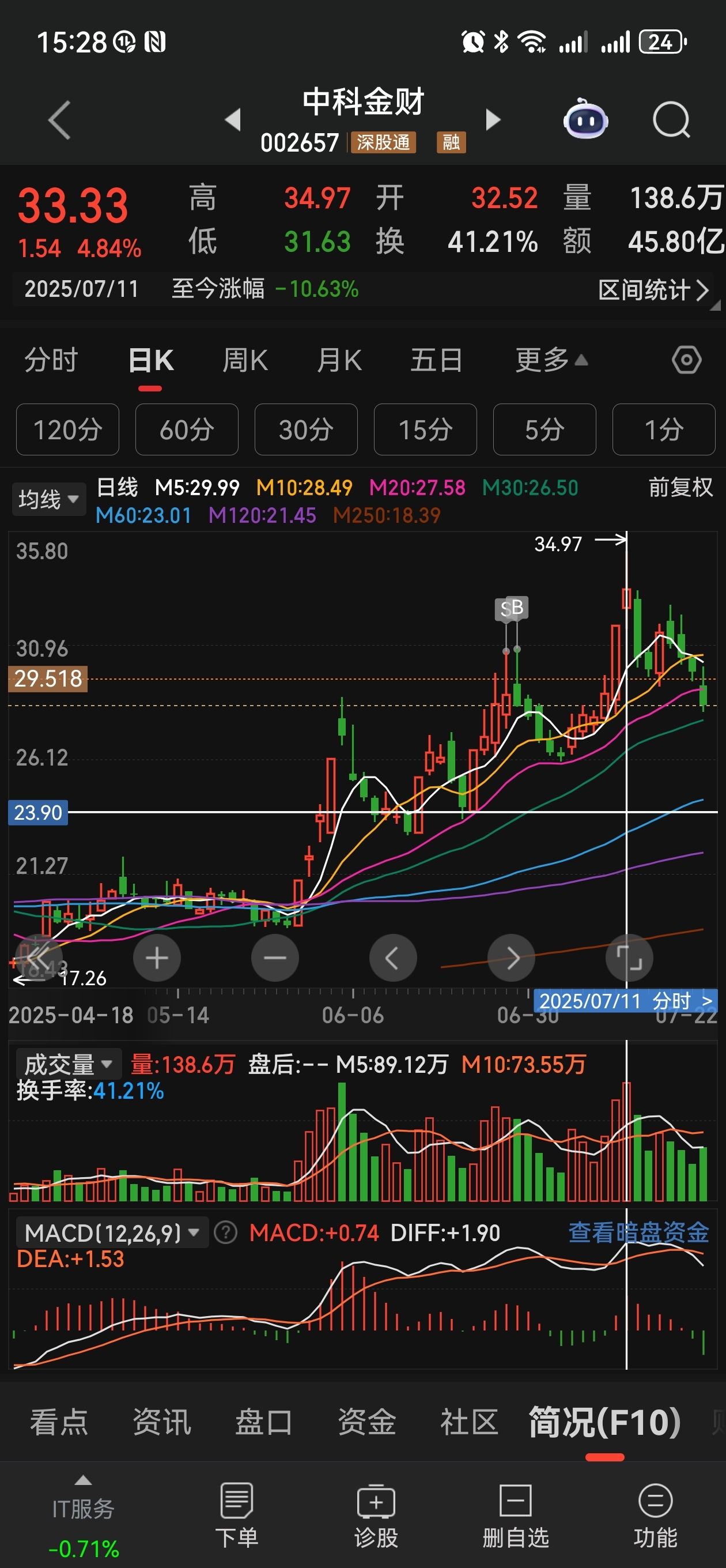Image resolution: width=726 pixels, height=1568 pixels.
Task: Tap the 中科金财 stock title
Action: point(364,101)
